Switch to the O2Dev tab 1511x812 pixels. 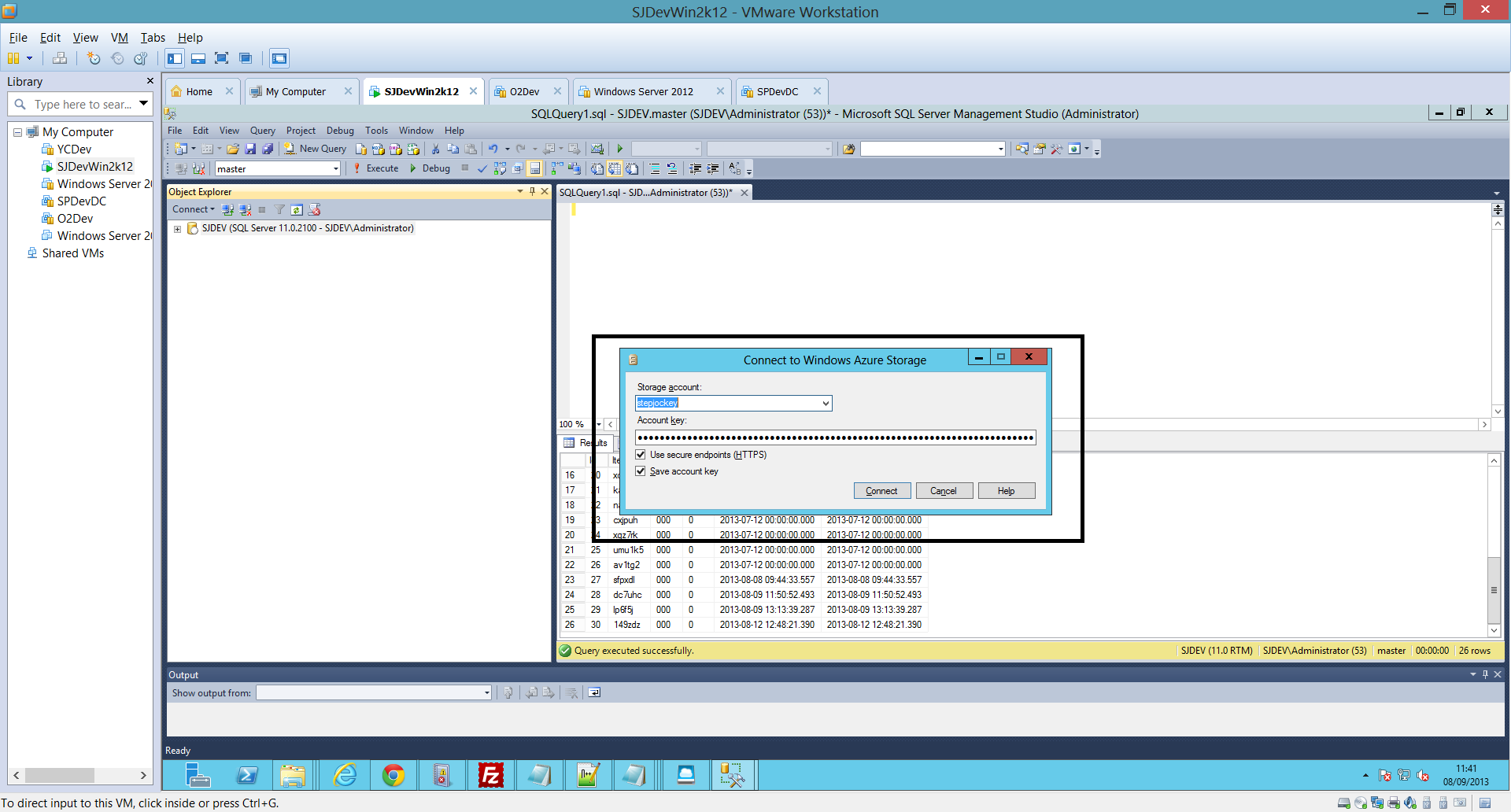525,91
